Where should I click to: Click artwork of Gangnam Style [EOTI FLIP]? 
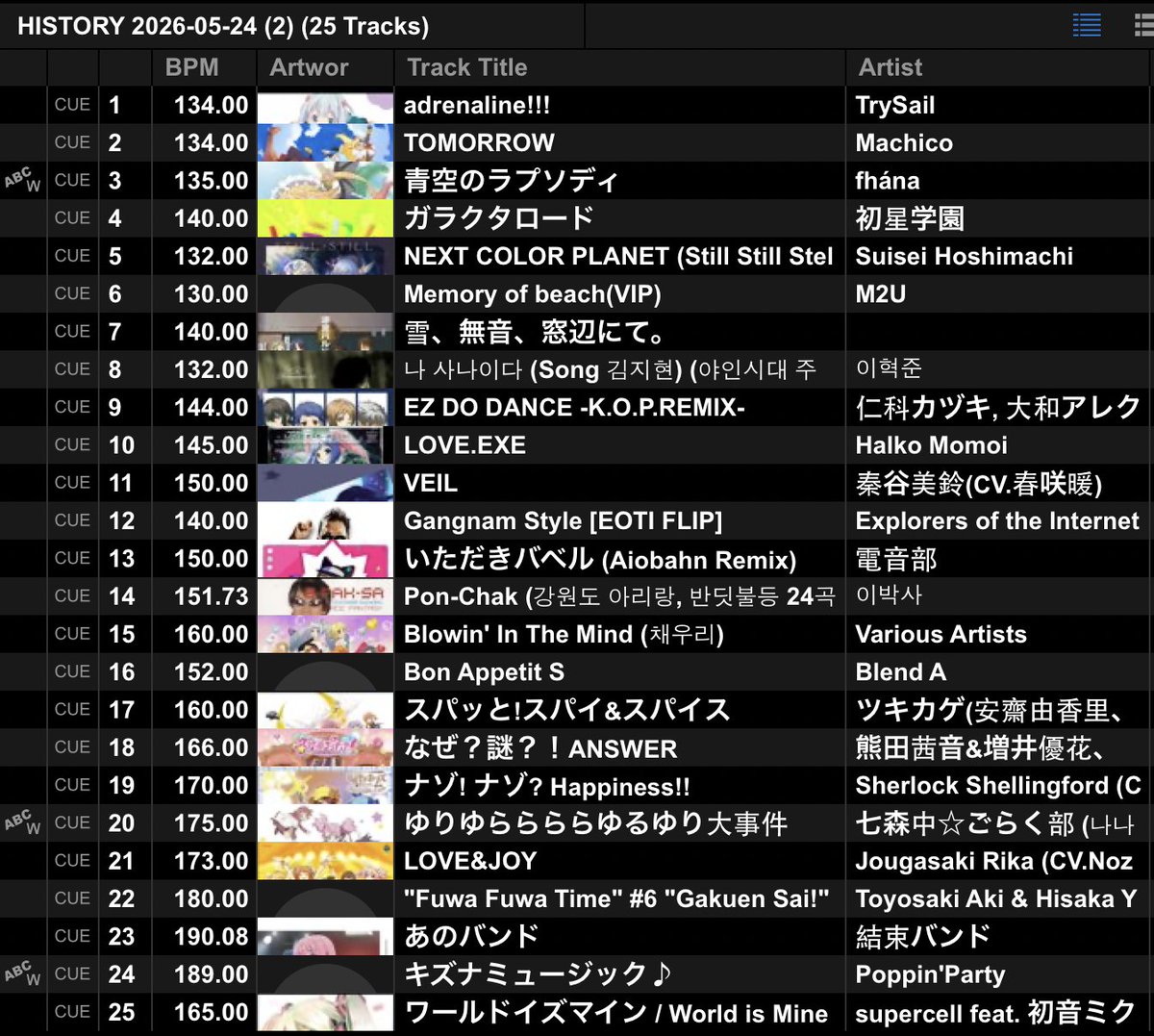[x=325, y=520]
